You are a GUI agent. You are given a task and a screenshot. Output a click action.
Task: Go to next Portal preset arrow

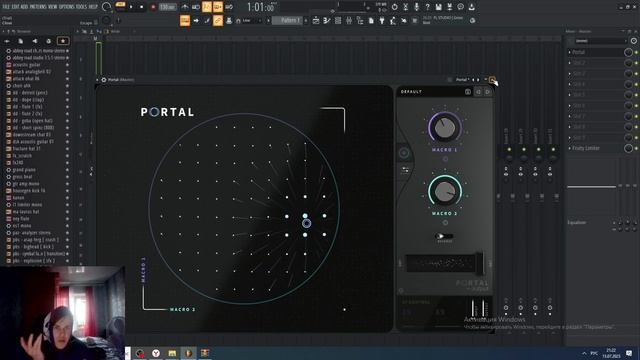(x=488, y=92)
